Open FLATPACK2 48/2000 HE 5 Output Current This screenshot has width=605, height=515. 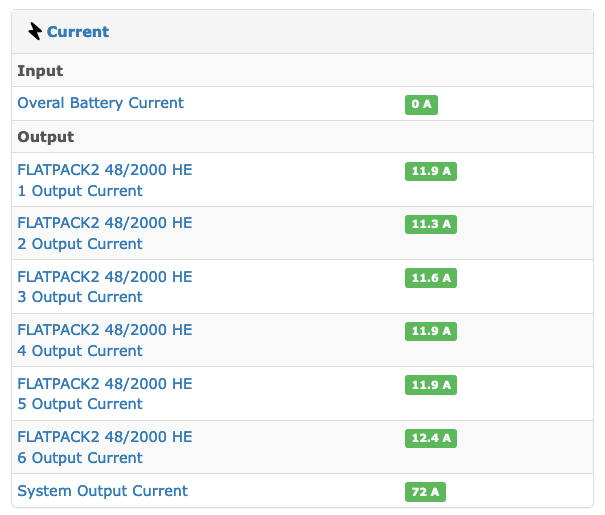[105, 394]
